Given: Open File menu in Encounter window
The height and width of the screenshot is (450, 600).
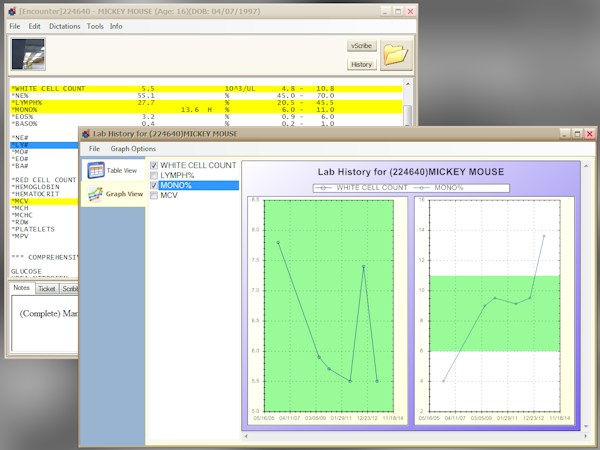Looking at the screenshot, I should pyautogui.click(x=15, y=26).
